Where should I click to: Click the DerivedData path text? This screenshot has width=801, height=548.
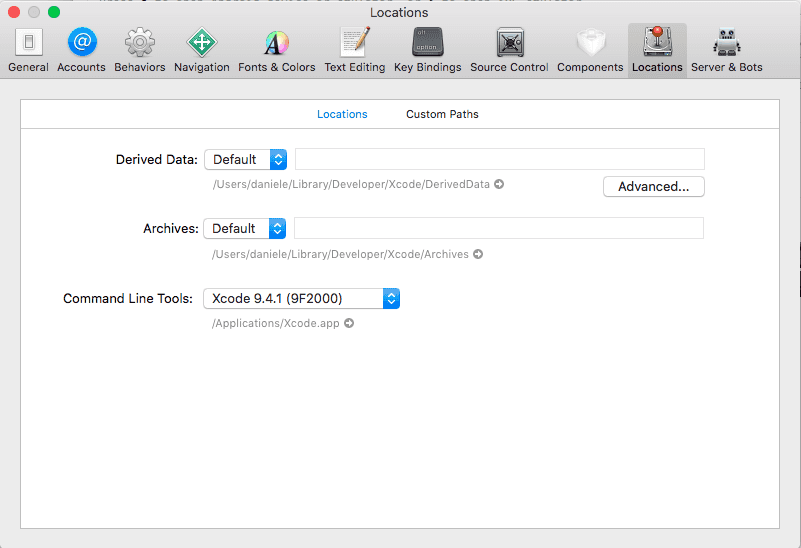(351, 184)
